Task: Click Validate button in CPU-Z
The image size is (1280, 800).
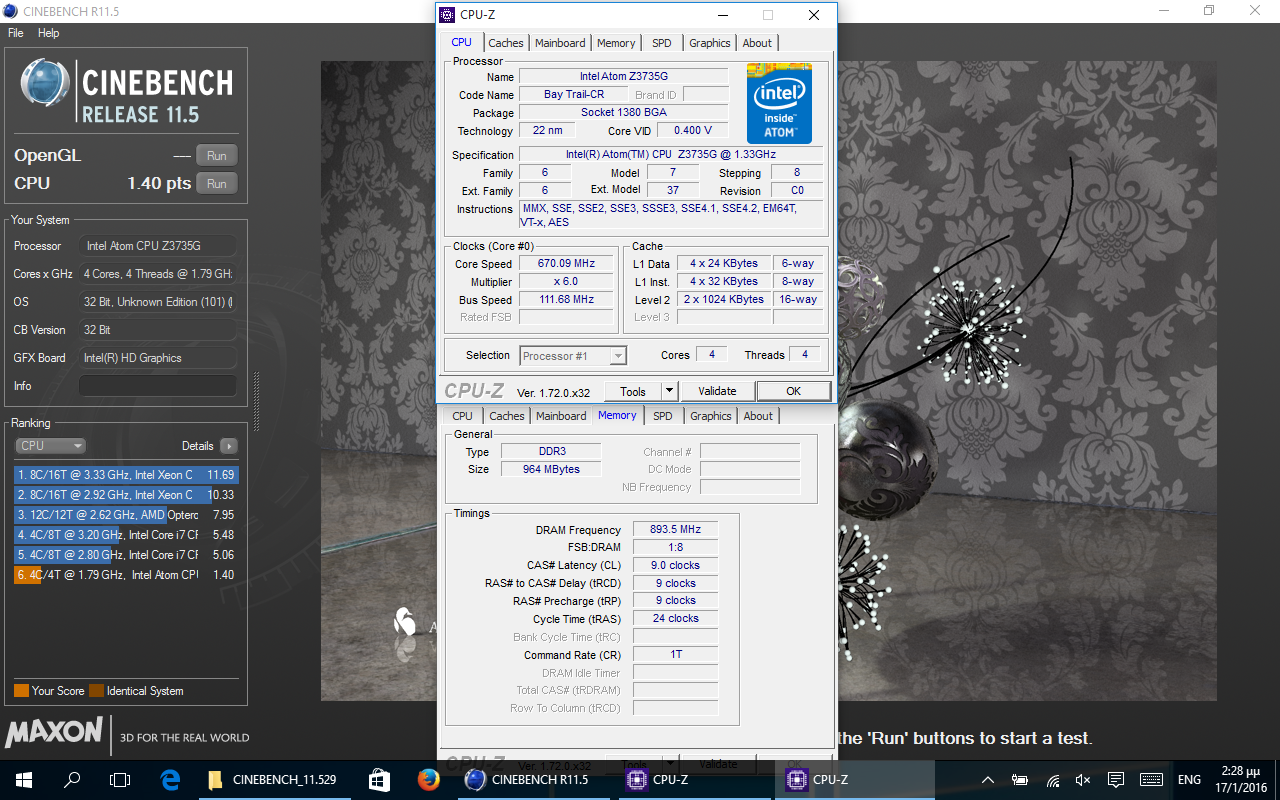Action: point(717,391)
